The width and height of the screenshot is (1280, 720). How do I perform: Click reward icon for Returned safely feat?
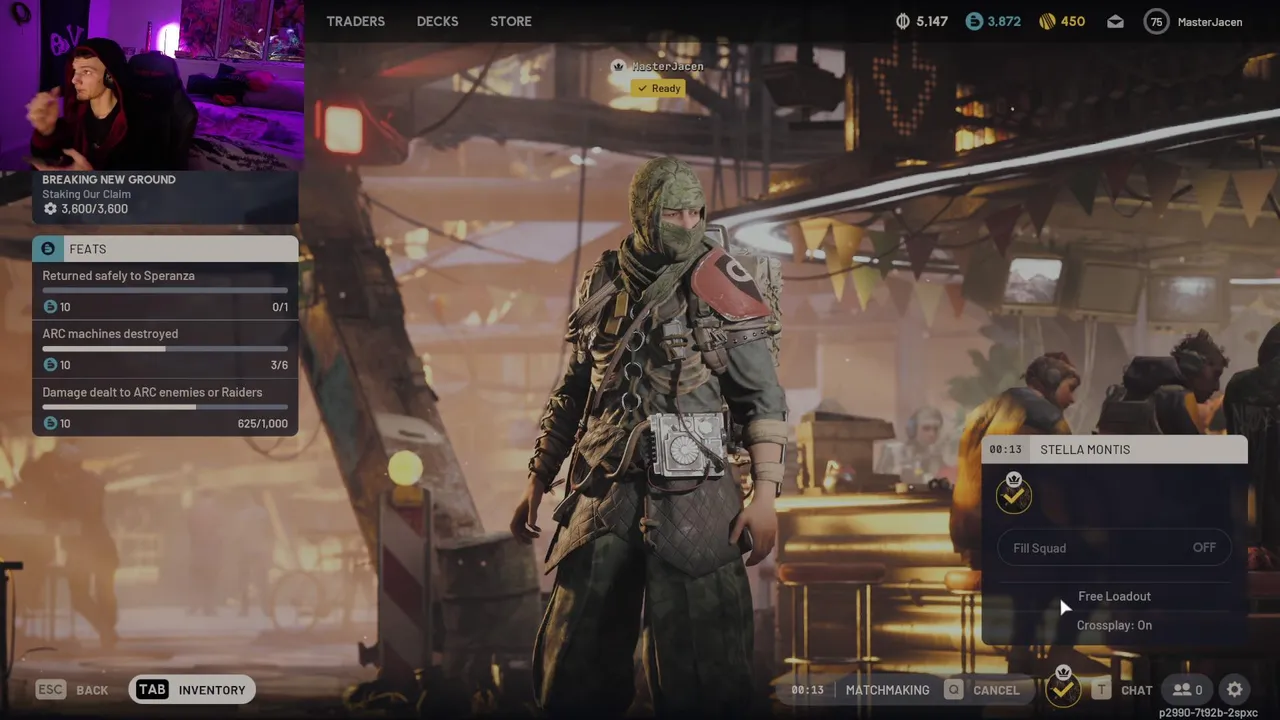tap(50, 307)
